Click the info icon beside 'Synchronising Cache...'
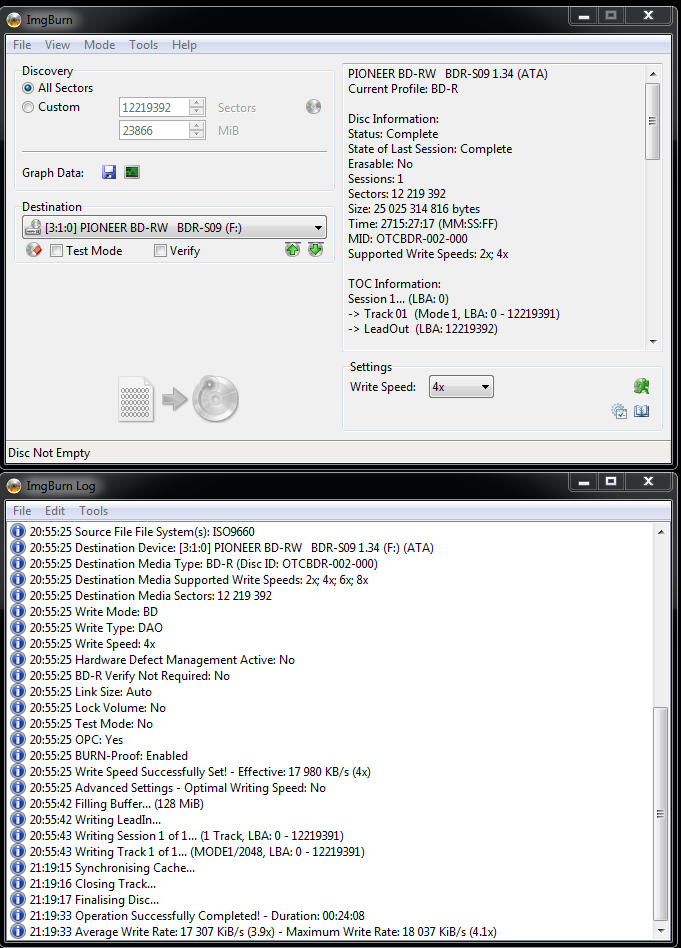The width and height of the screenshot is (681, 948). click(18, 868)
